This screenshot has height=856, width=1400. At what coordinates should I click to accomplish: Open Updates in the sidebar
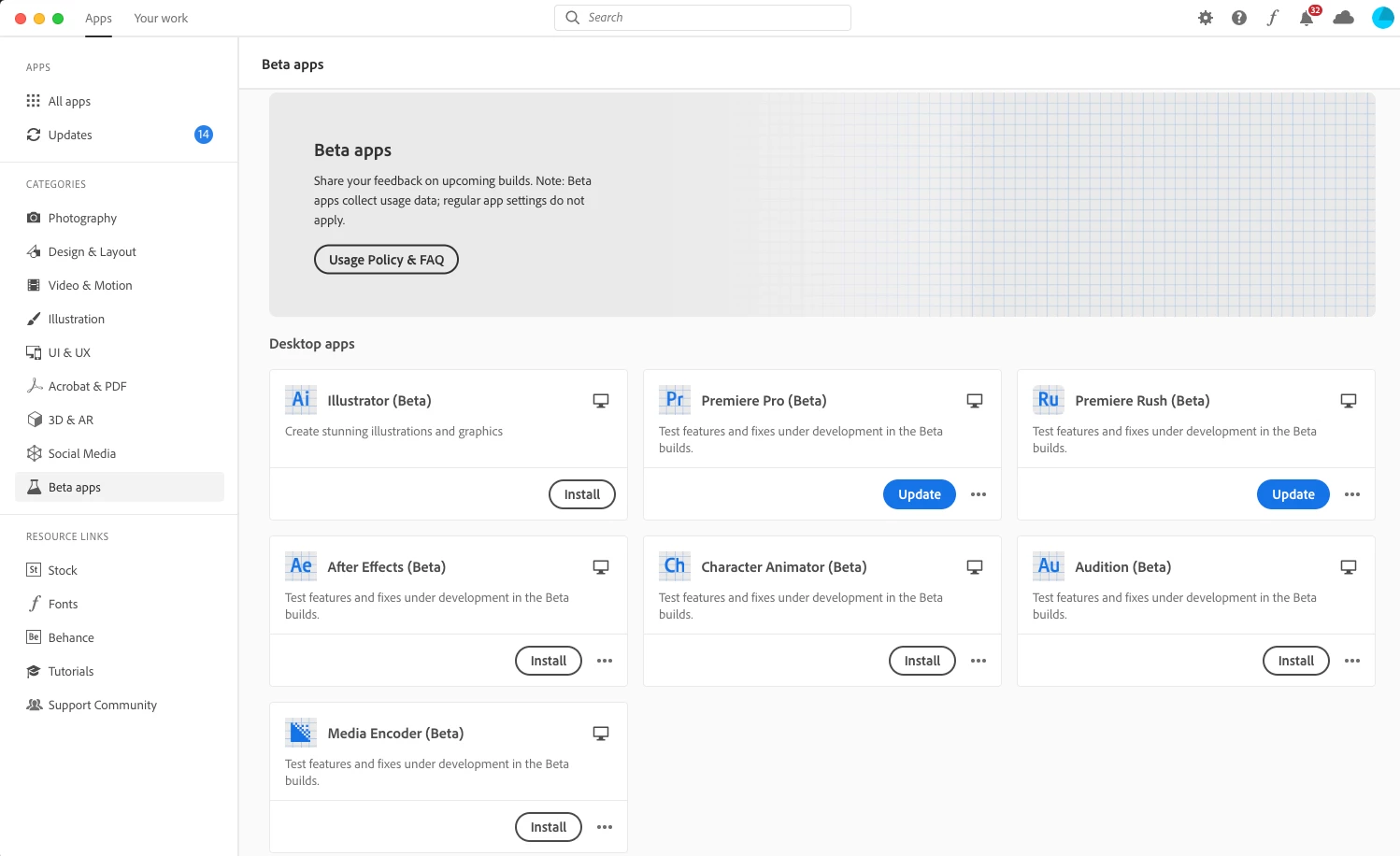(x=120, y=135)
